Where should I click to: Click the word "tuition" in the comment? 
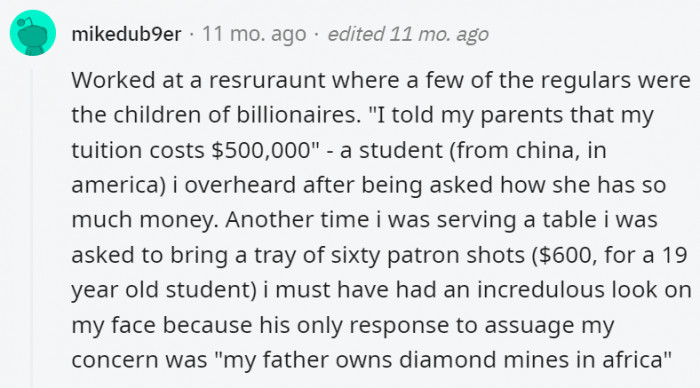[107, 150]
